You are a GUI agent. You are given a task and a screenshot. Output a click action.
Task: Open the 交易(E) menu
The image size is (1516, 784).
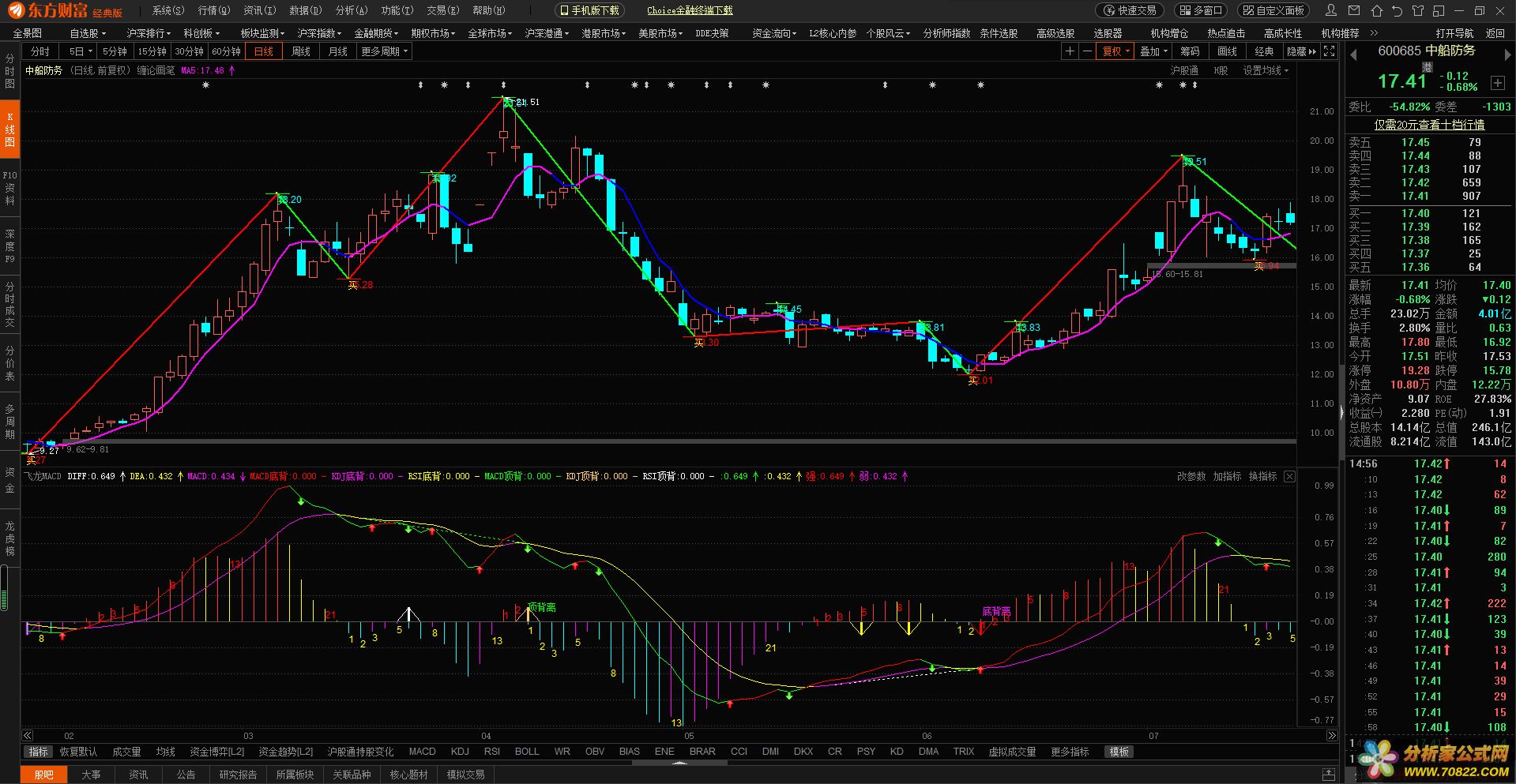pyautogui.click(x=442, y=10)
